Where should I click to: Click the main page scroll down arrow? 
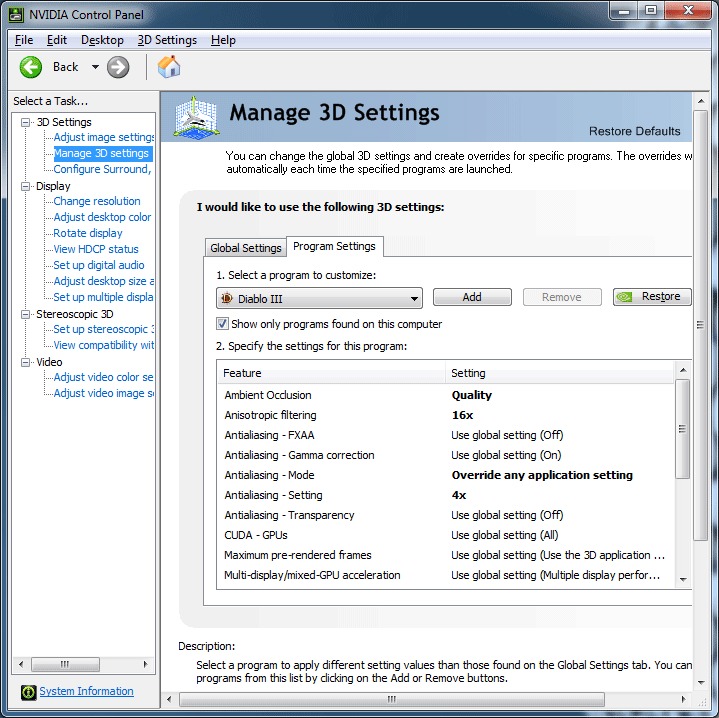click(701, 683)
